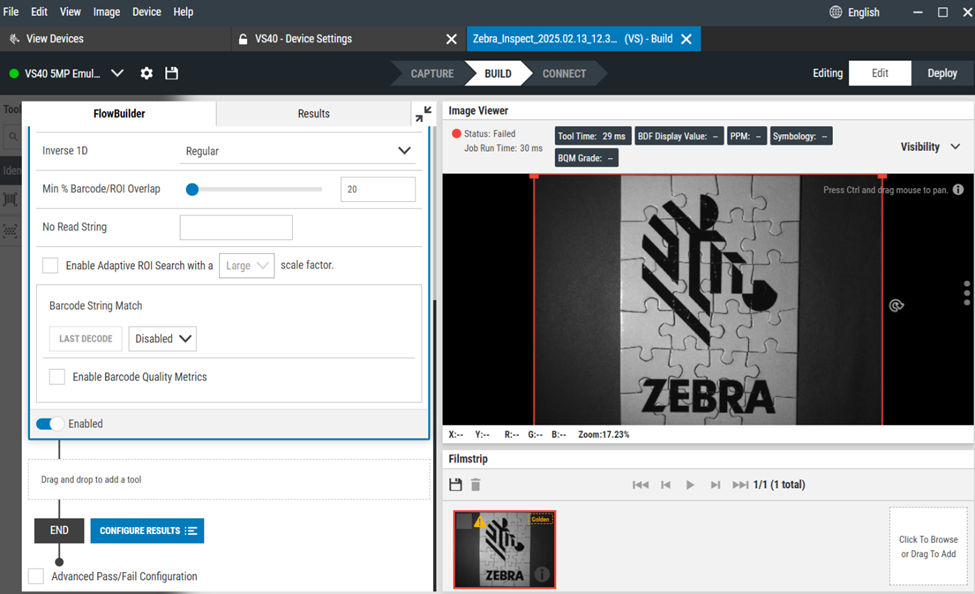
Task: Play the filmstrip images
Action: tap(690, 485)
